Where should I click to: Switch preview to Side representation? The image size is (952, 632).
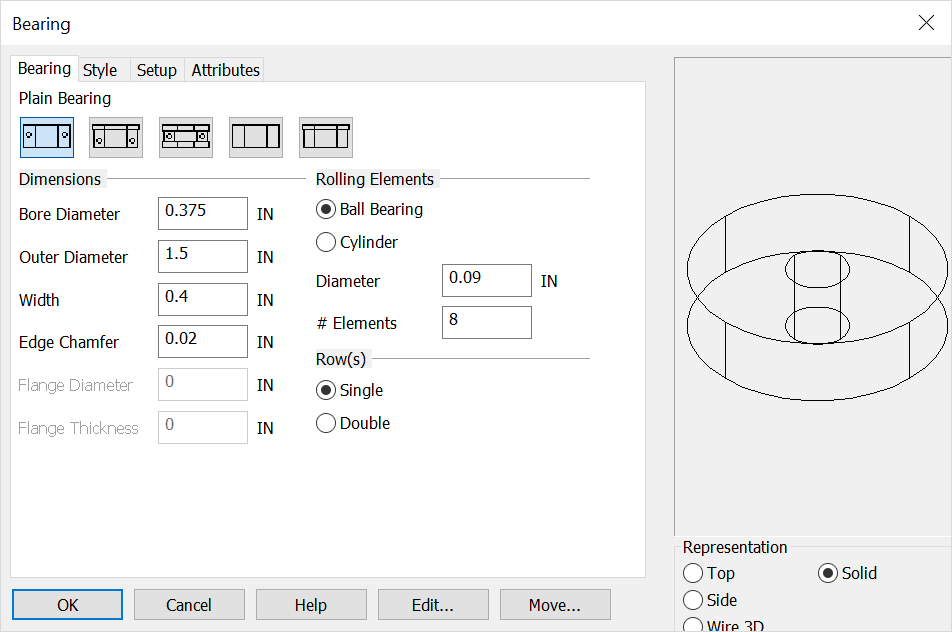[x=694, y=600]
